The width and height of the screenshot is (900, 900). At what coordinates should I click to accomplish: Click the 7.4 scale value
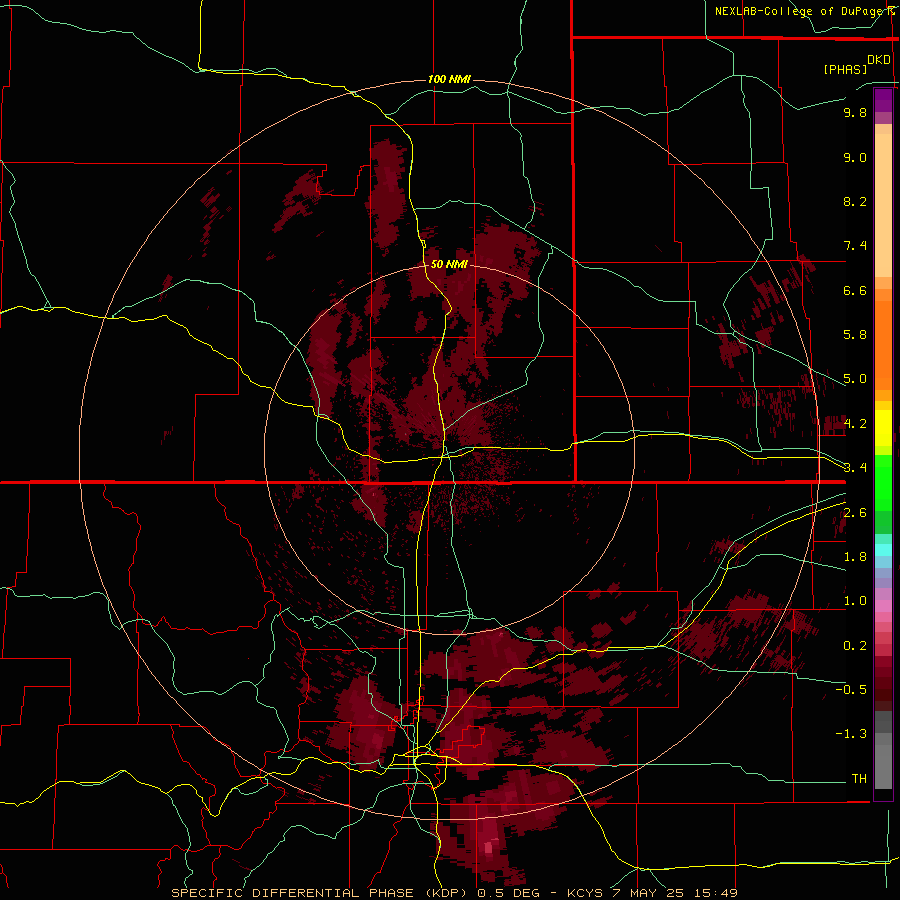[x=855, y=246]
